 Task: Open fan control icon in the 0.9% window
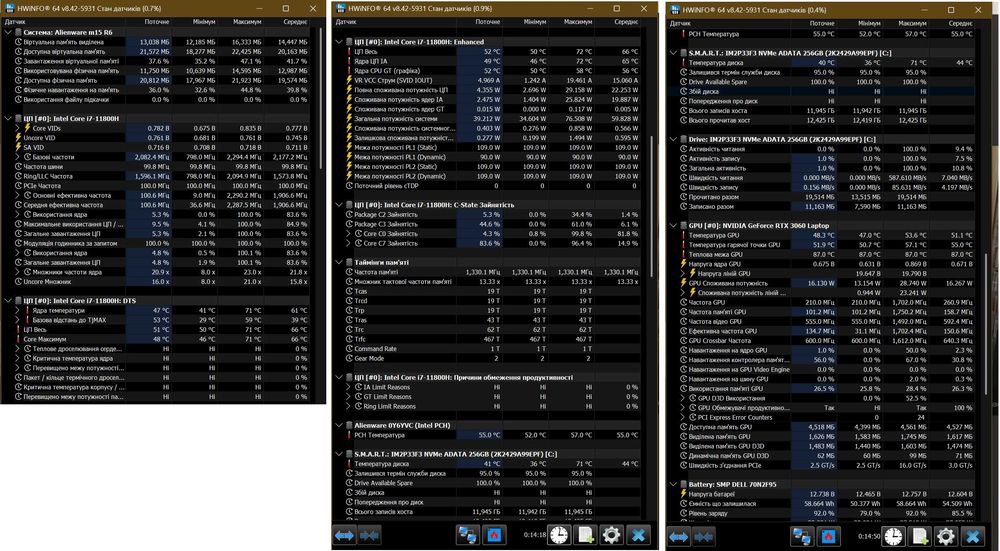(x=494, y=535)
